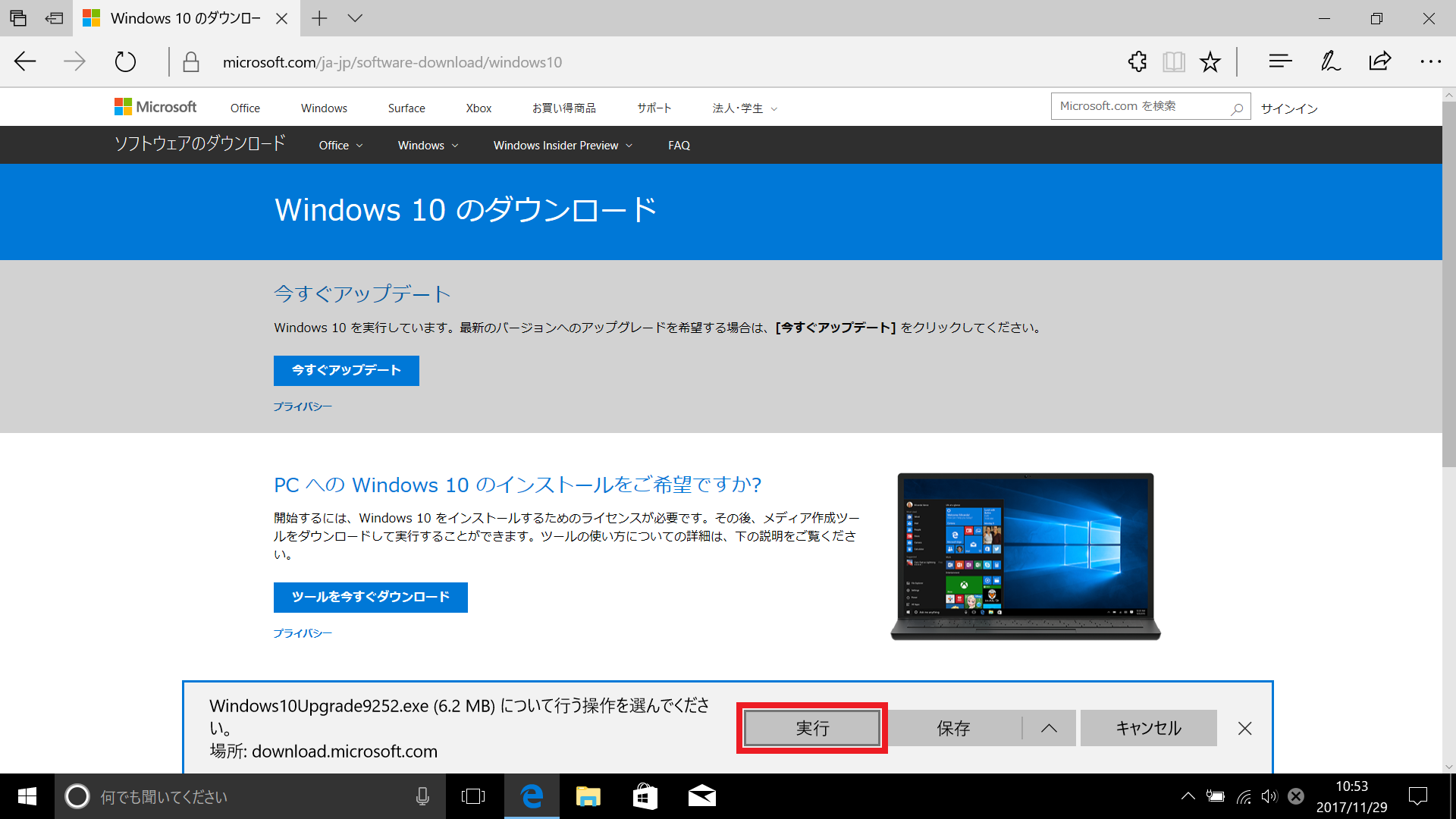Click ツールを今すぐダウンロード button
The height and width of the screenshot is (819, 1456).
[x=370, y=597]
